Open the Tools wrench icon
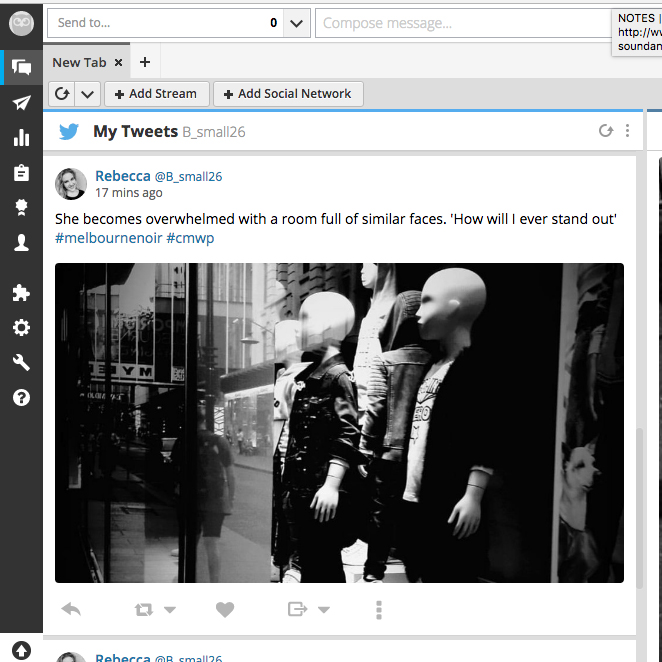This screenshot has height=662, width=662. coord(21,363)
